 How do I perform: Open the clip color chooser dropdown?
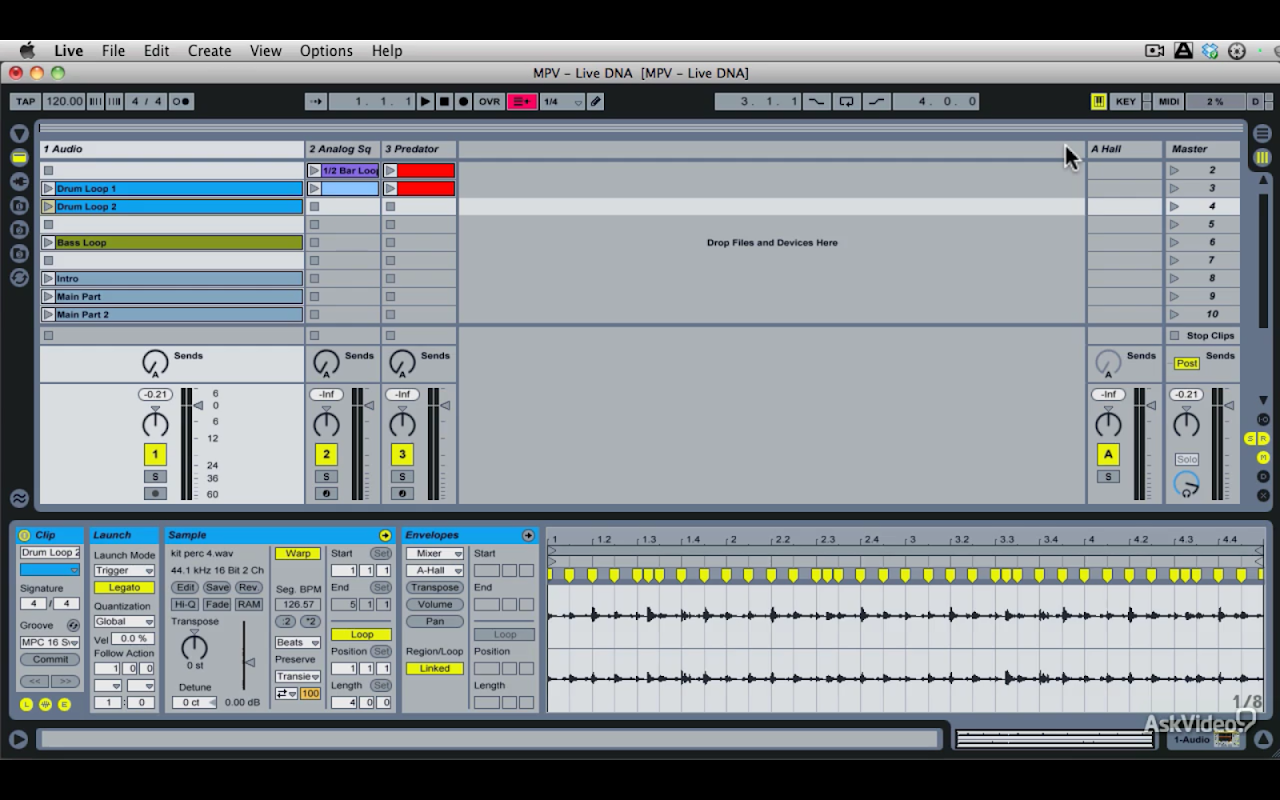pyautogui.click(x=50, y=570)
